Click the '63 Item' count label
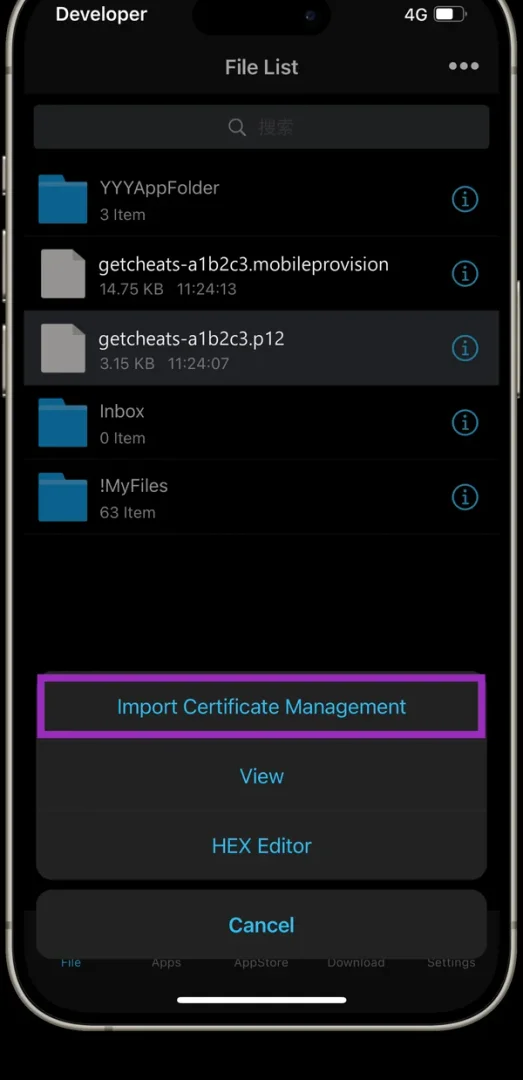The image size is (523, 1080). [127, 512]
